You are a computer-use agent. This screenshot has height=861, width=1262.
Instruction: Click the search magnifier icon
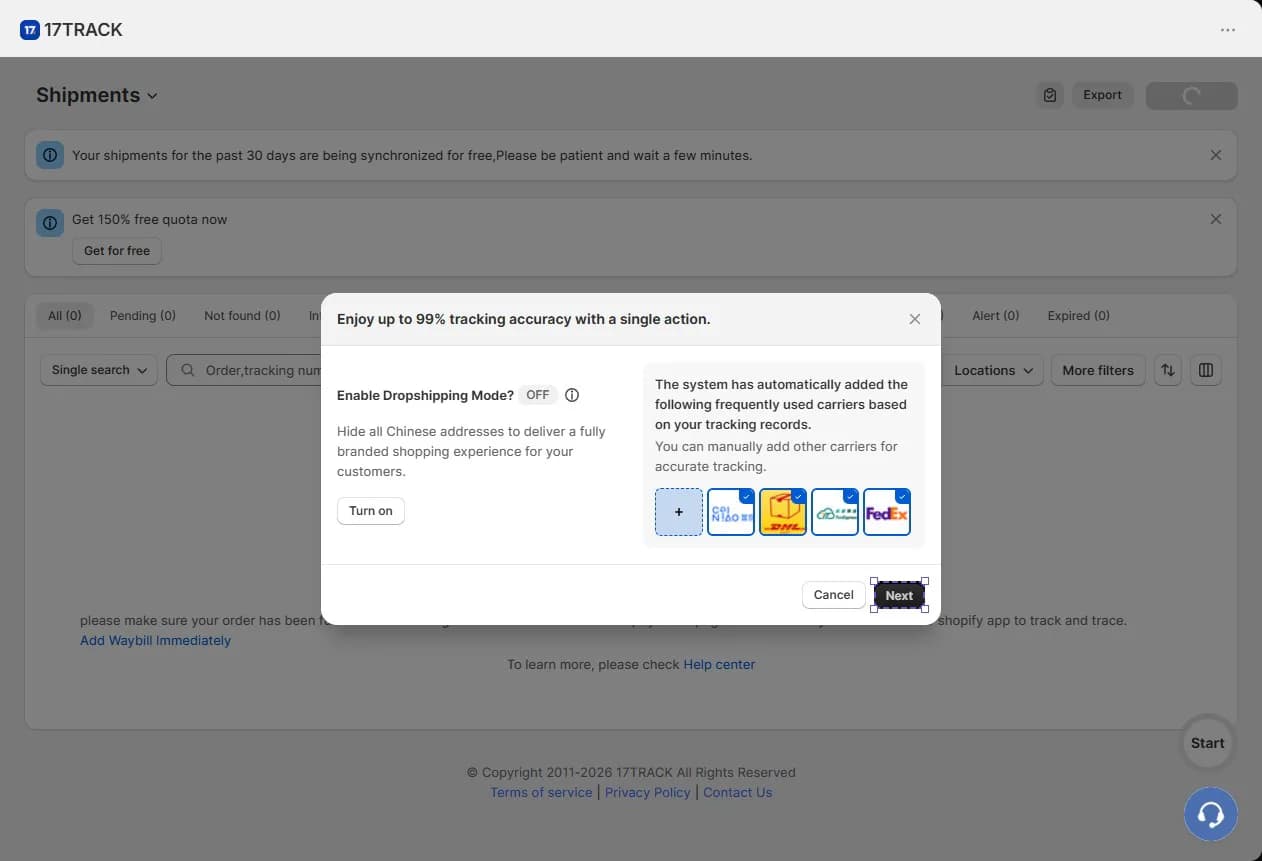[187, 370]
